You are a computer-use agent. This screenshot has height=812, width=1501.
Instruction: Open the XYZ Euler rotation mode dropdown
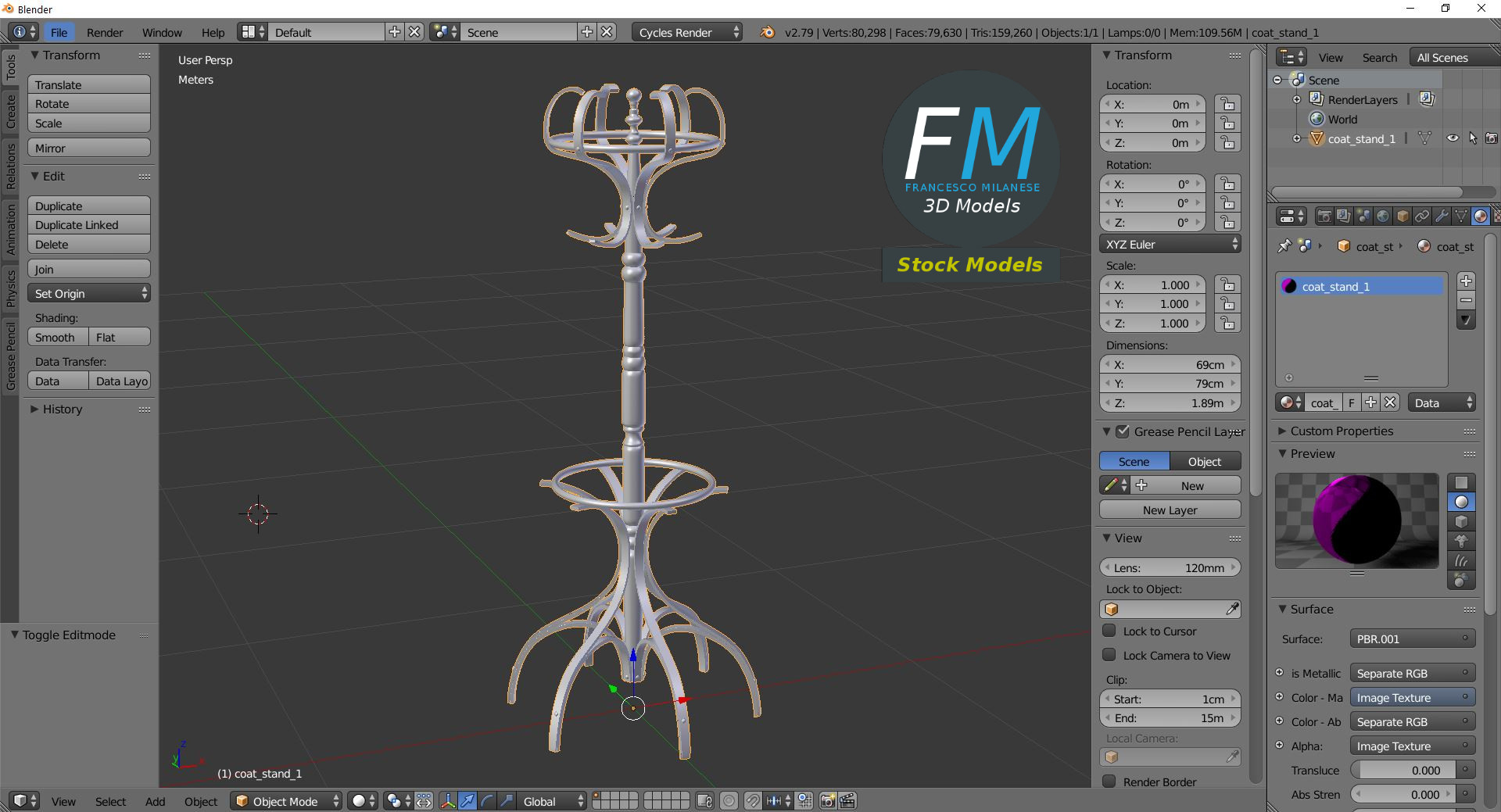[1170, 244]
